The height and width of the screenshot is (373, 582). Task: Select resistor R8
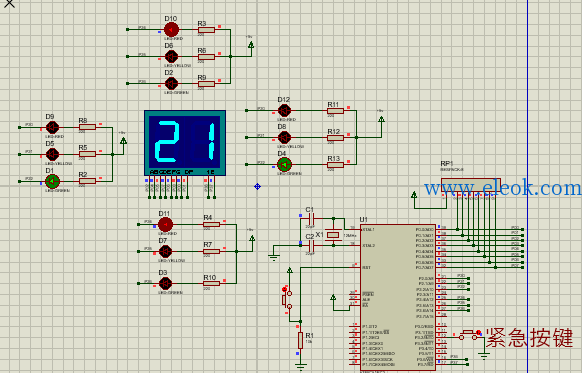click(87, 127)
